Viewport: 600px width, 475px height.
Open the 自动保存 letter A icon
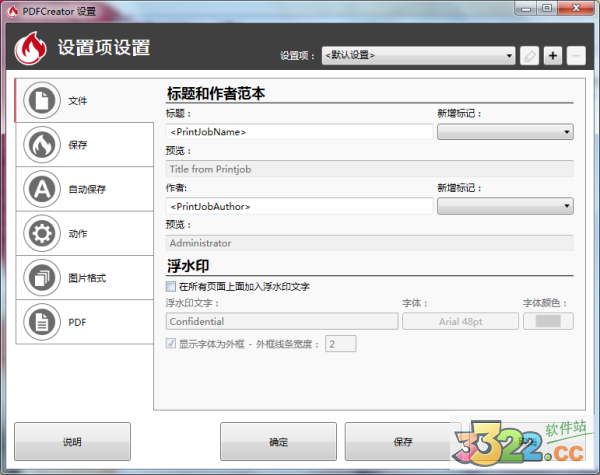[42, 189]
